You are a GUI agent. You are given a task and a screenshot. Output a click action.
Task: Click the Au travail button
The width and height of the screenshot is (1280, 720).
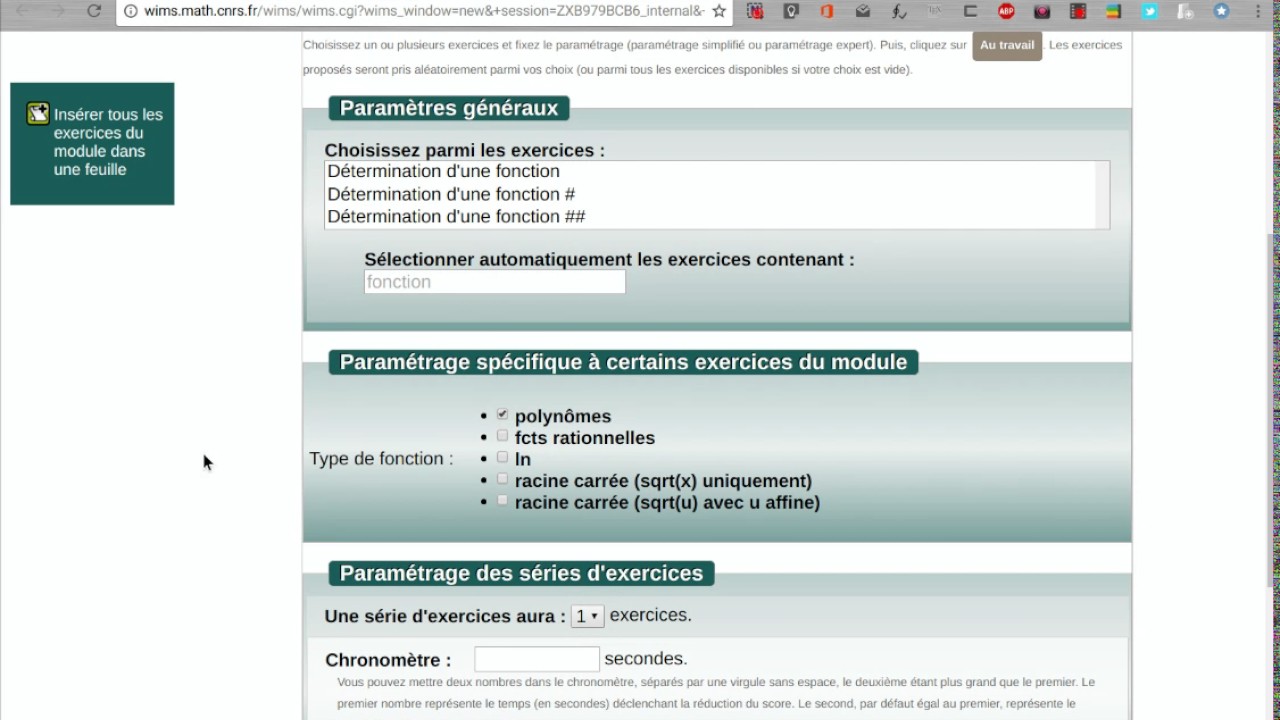(1007, 45)
